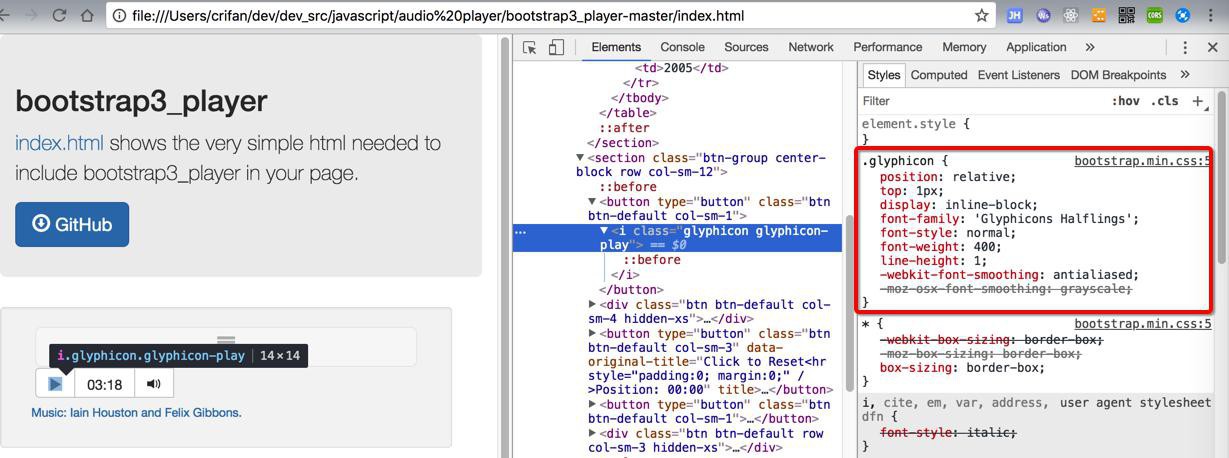Open the React Developer Tools extension icon

1071,15
